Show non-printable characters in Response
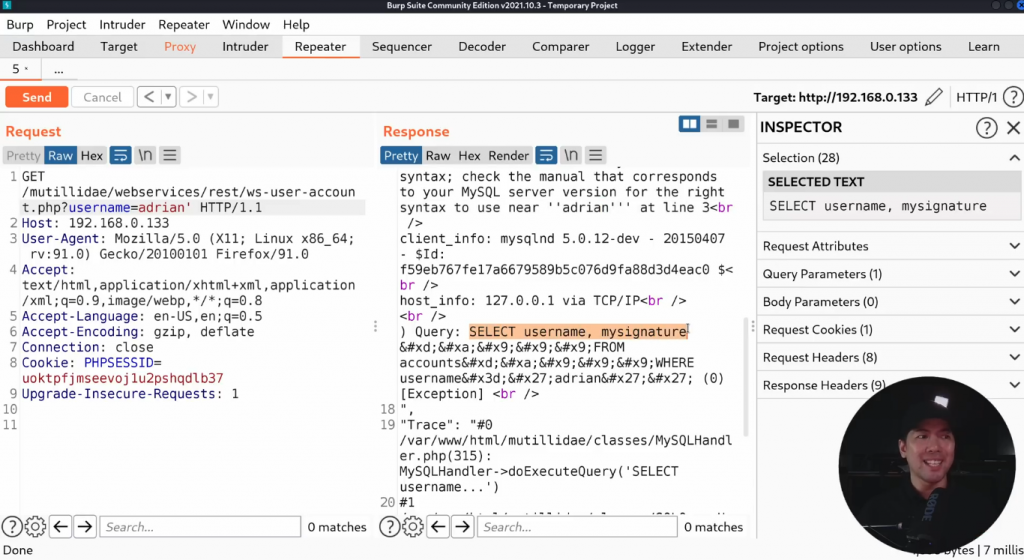Viewport: 1024px width, 560px height. 571,155
